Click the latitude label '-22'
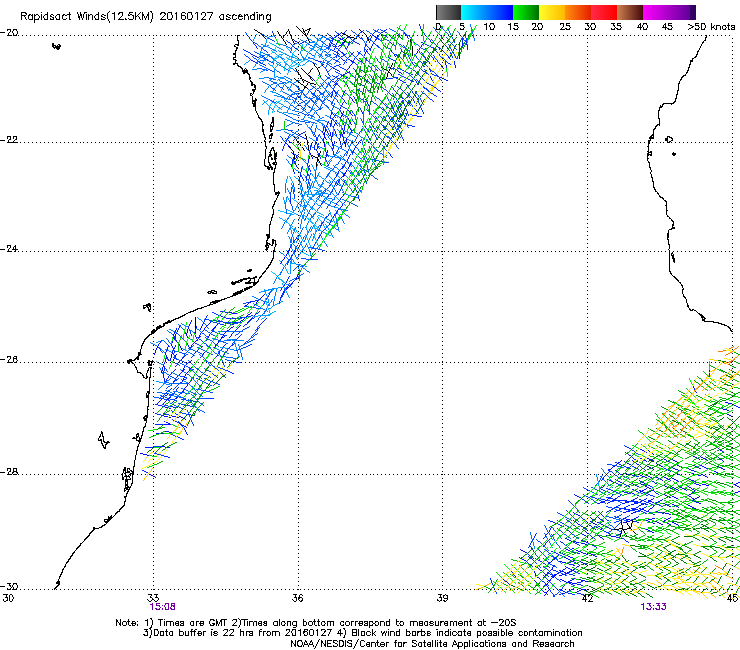Screen dimensions: 740x650 (x=9, y=140)
